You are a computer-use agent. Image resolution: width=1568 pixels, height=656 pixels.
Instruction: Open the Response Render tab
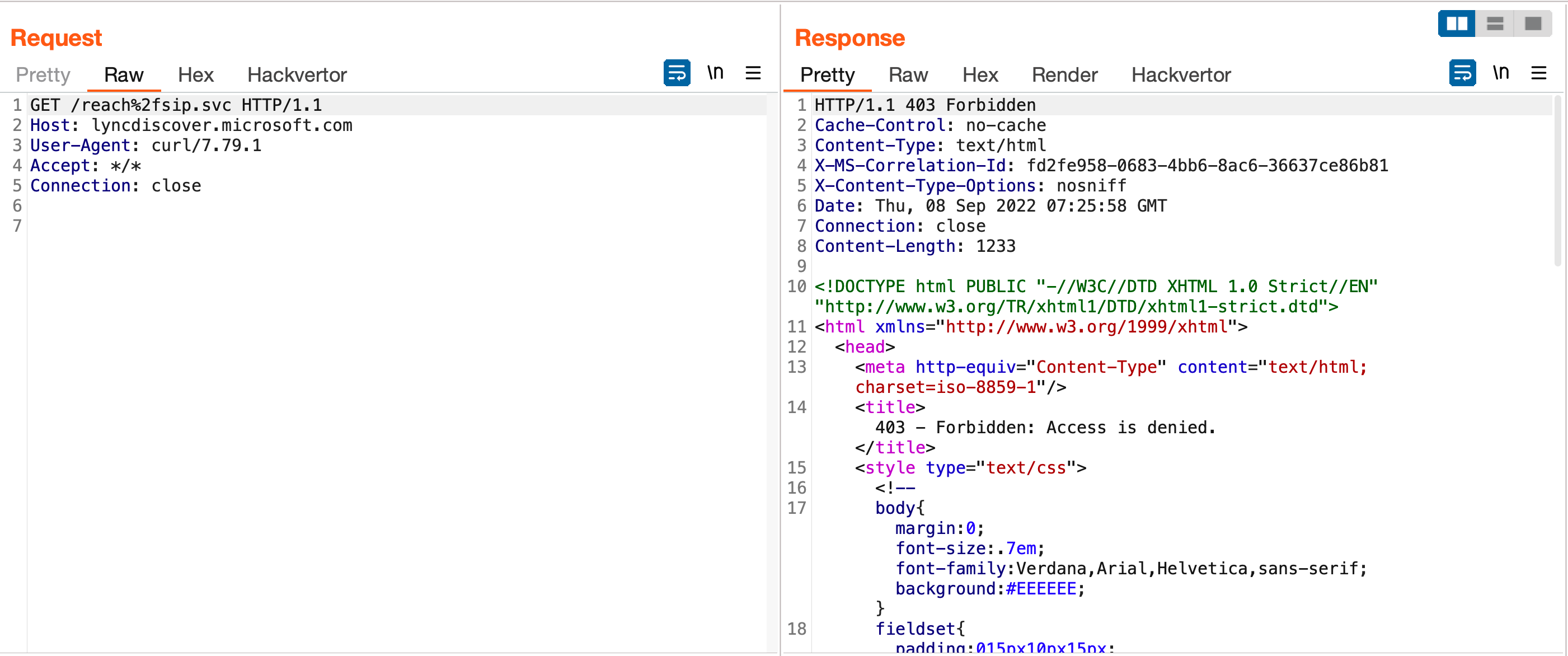(1064, 75)
